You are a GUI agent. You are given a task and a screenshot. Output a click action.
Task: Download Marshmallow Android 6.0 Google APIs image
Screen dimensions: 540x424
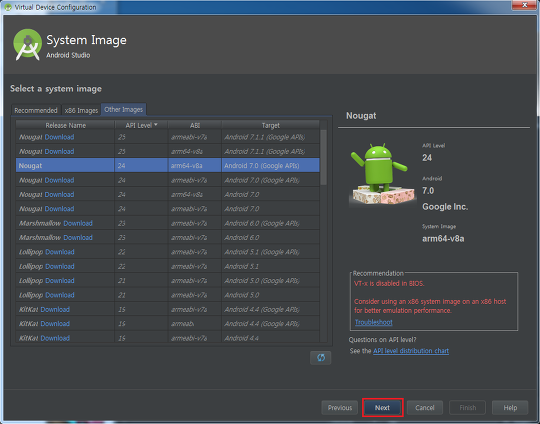pos(78,223)
